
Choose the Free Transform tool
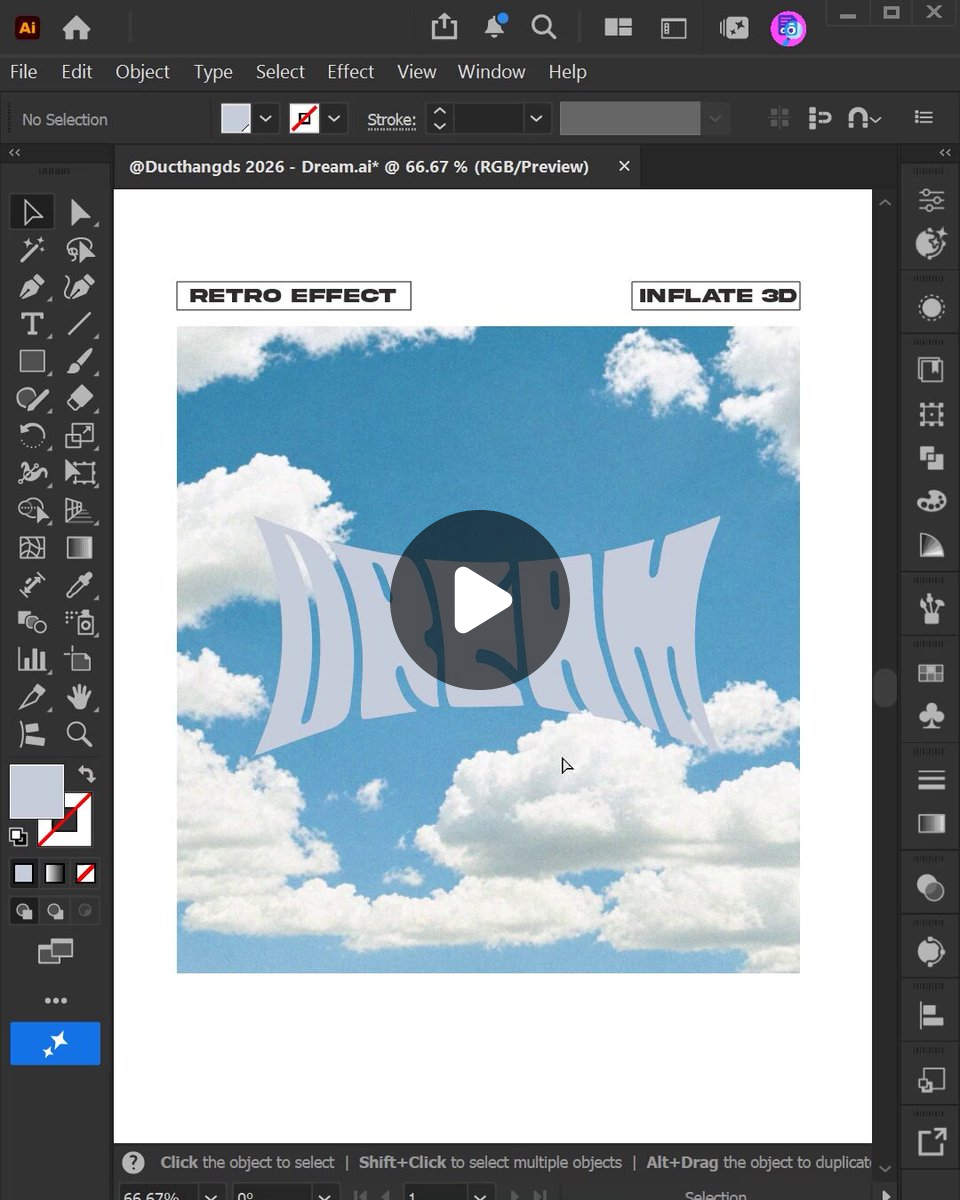pyautogui.click(x=80, y=472)
